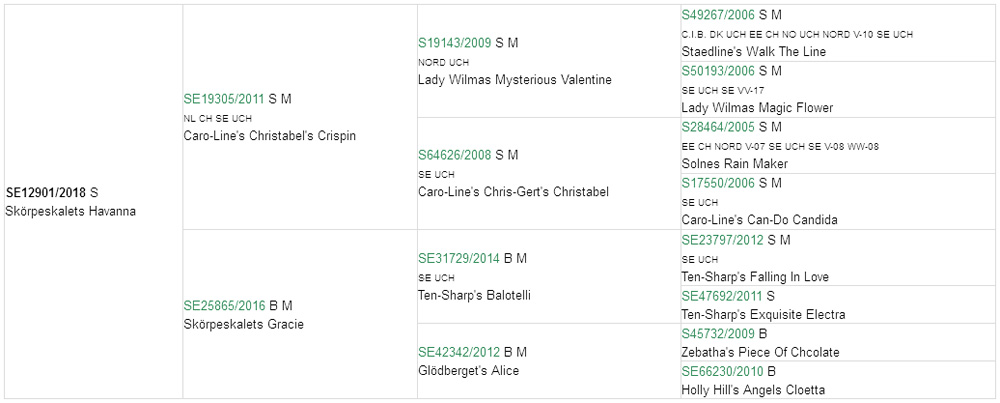This screenshot has width=1000, height=403.
Task: Click SE47692/2011 registration number
Action: pyautogui.click(x=723, y=296)
